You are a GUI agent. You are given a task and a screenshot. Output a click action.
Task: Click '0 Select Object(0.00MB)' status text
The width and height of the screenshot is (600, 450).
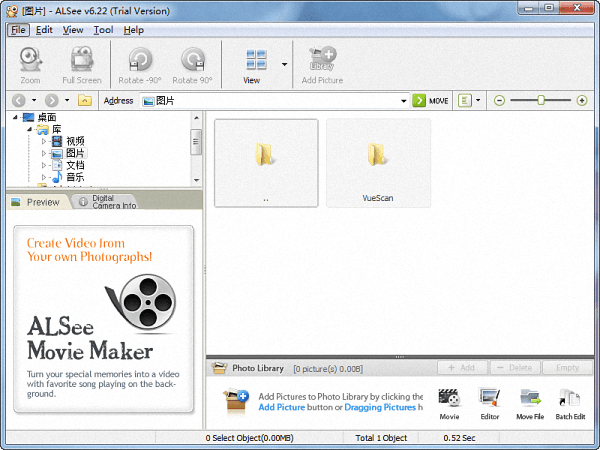point(249,438)
